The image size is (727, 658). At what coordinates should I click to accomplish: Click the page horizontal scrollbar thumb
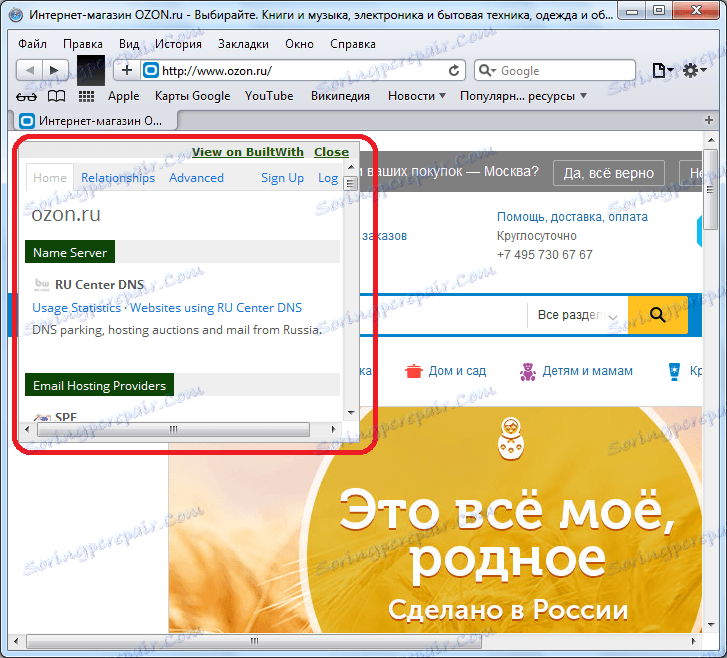(x=254, y=641)
